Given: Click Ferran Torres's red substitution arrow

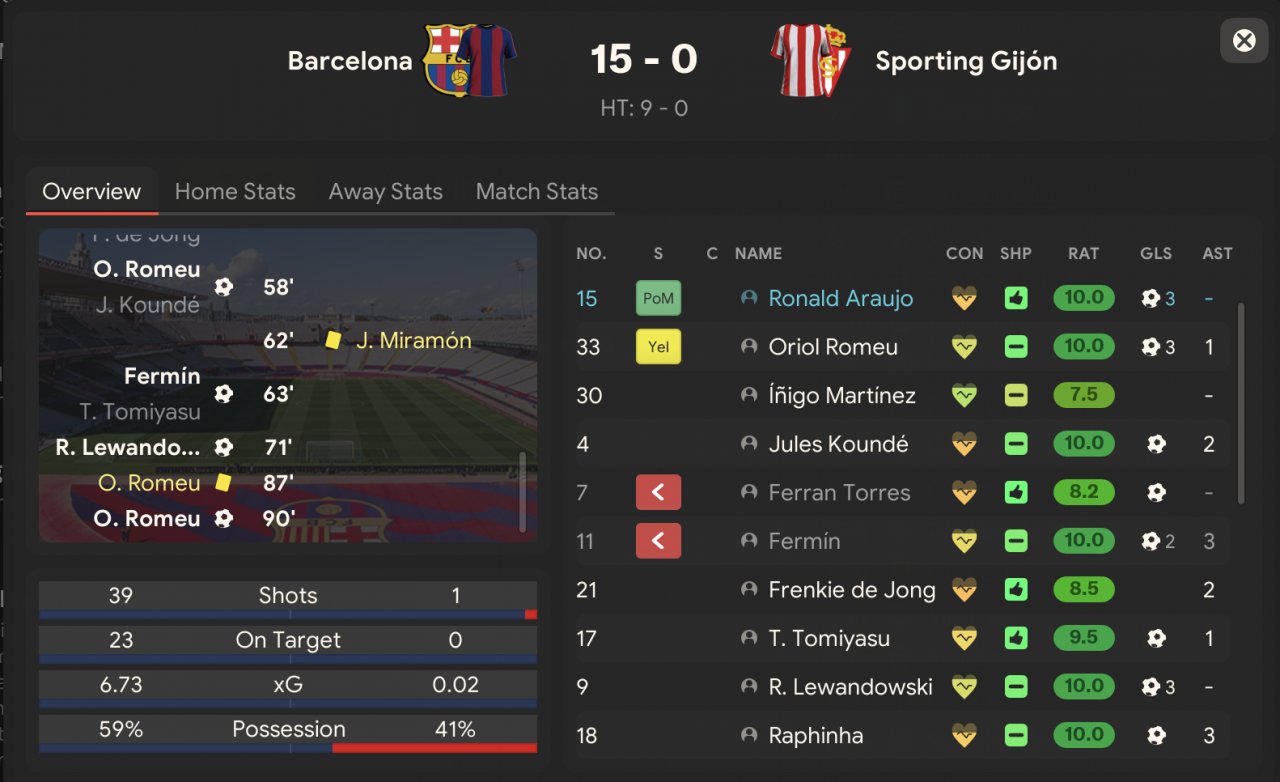Looking at the screenshot, I should click(x=658, y=492).
